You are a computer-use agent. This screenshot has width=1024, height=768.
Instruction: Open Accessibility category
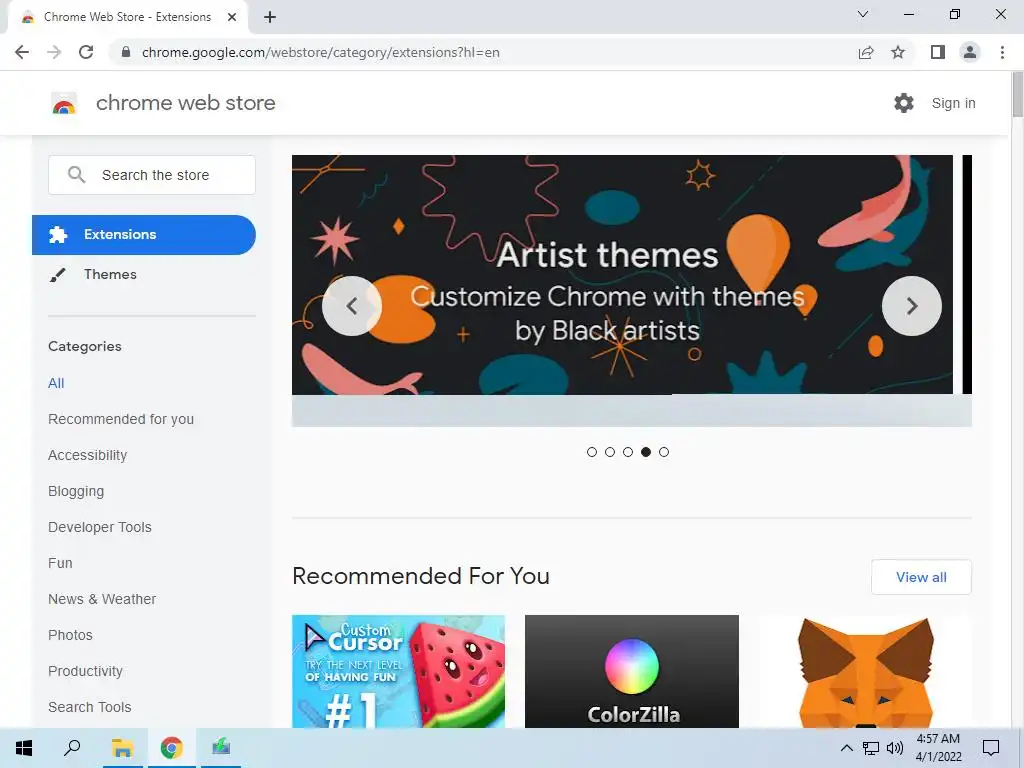pos(88,455)
